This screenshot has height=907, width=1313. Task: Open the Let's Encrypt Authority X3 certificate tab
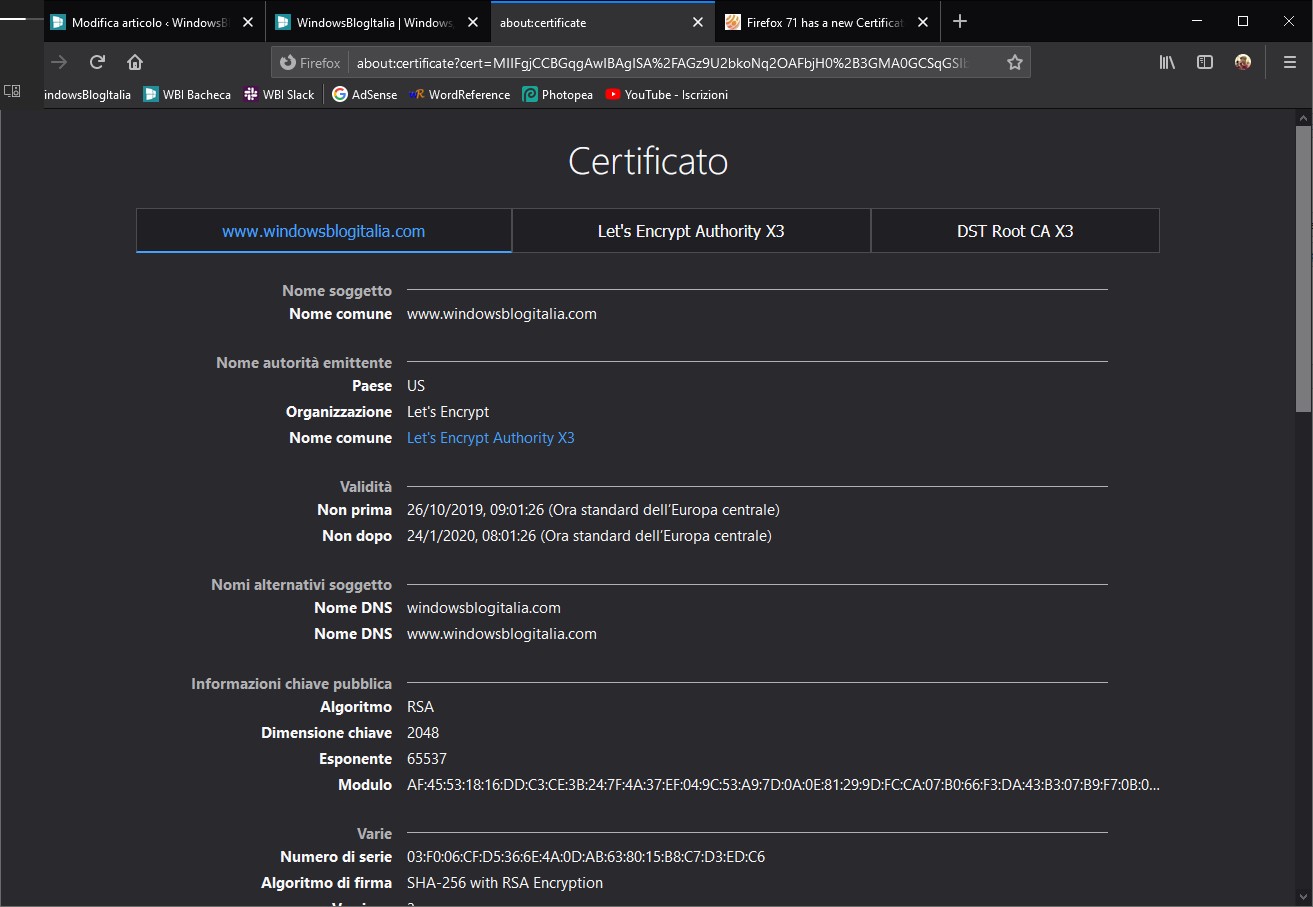[691, 231]
